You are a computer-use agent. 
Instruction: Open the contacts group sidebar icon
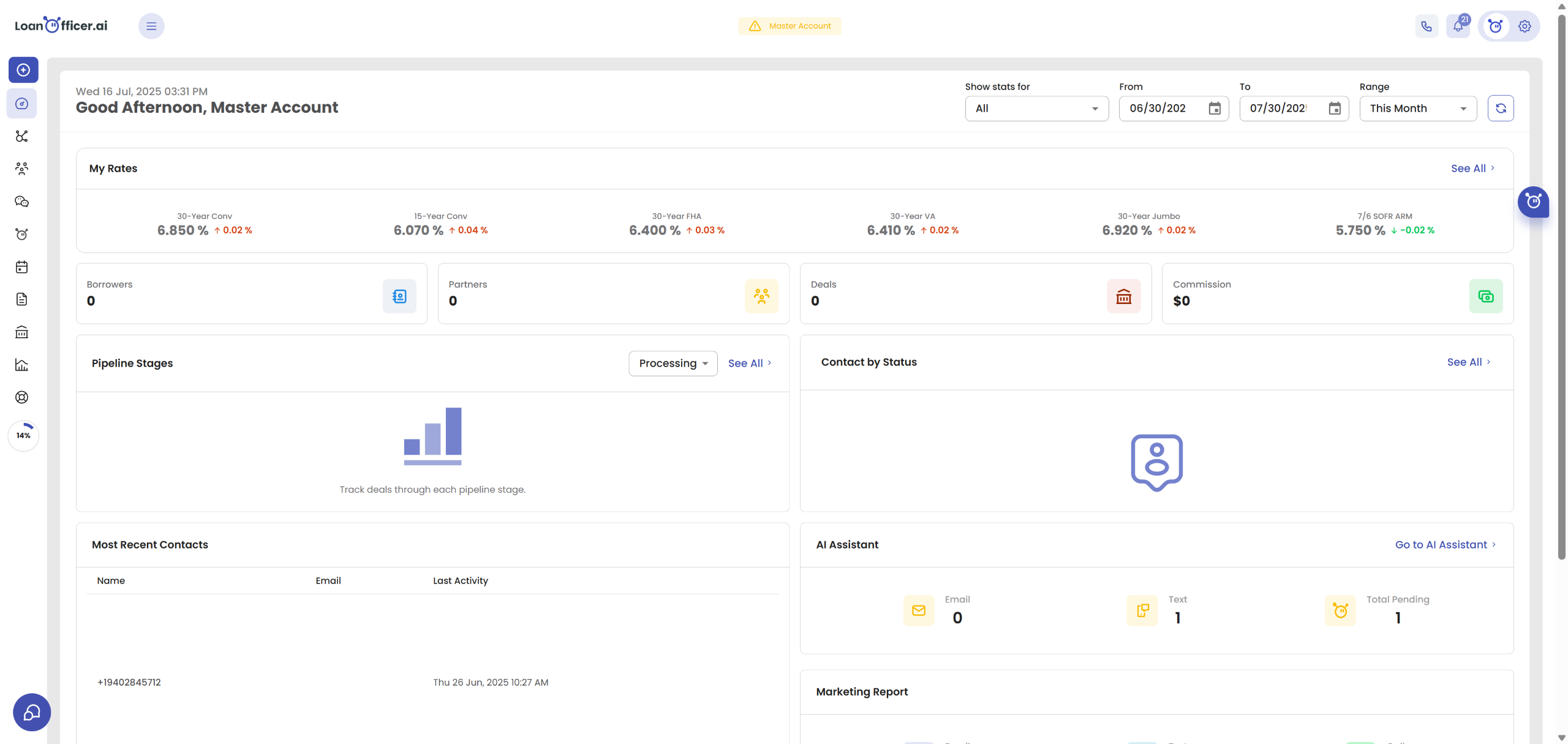coord(22,169)
